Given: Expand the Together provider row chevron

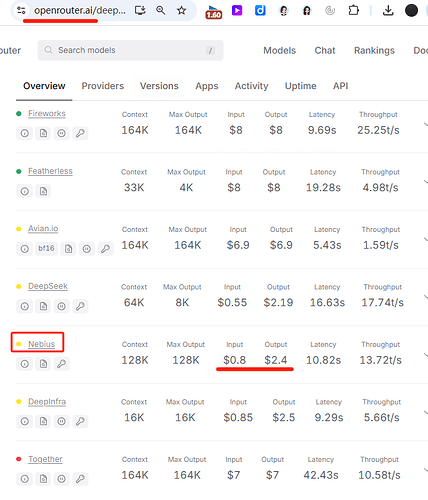Looking at the screenshot, I should pos(426,470).
